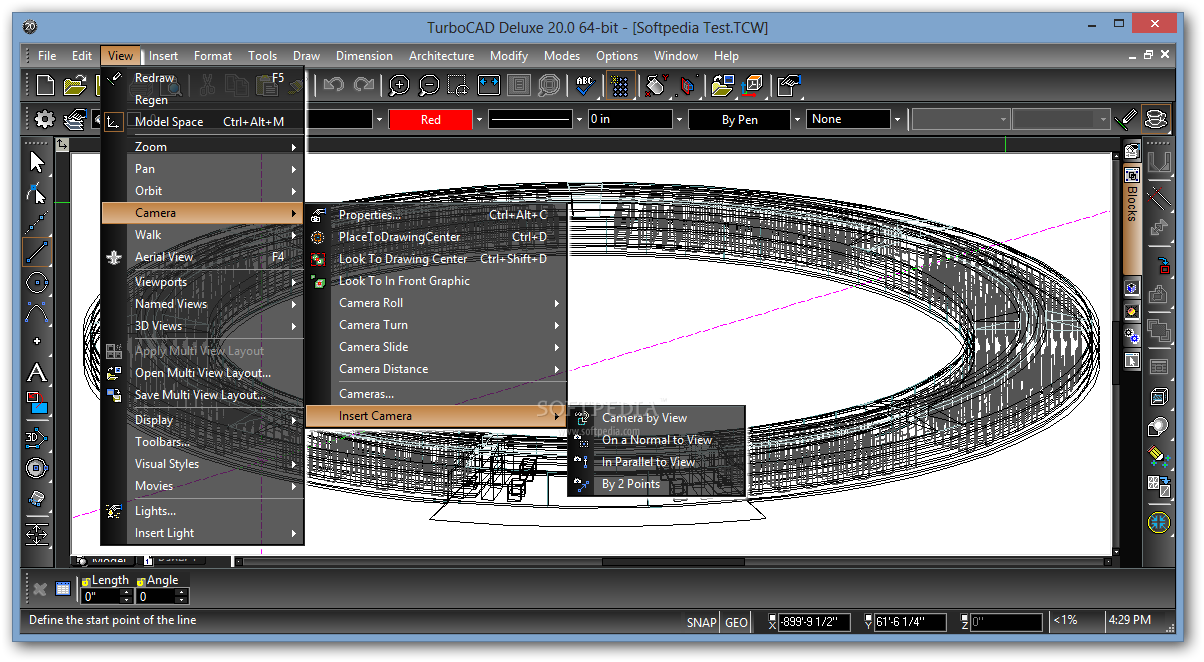Click the Undo arrow icon
Viewport: 1204px width, 662px height.
click(335, 86)
